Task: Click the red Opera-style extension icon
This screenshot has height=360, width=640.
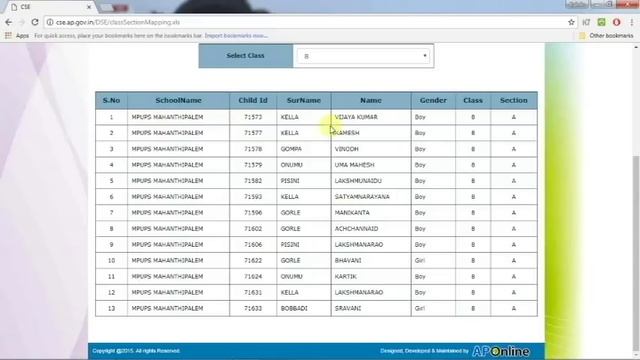Action: coord(616,22)
